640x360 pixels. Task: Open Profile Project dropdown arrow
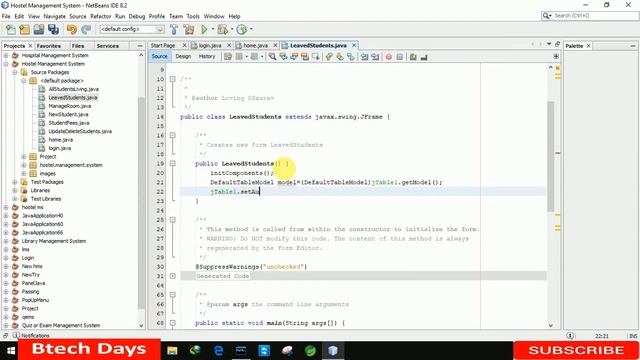pos(251,29)
